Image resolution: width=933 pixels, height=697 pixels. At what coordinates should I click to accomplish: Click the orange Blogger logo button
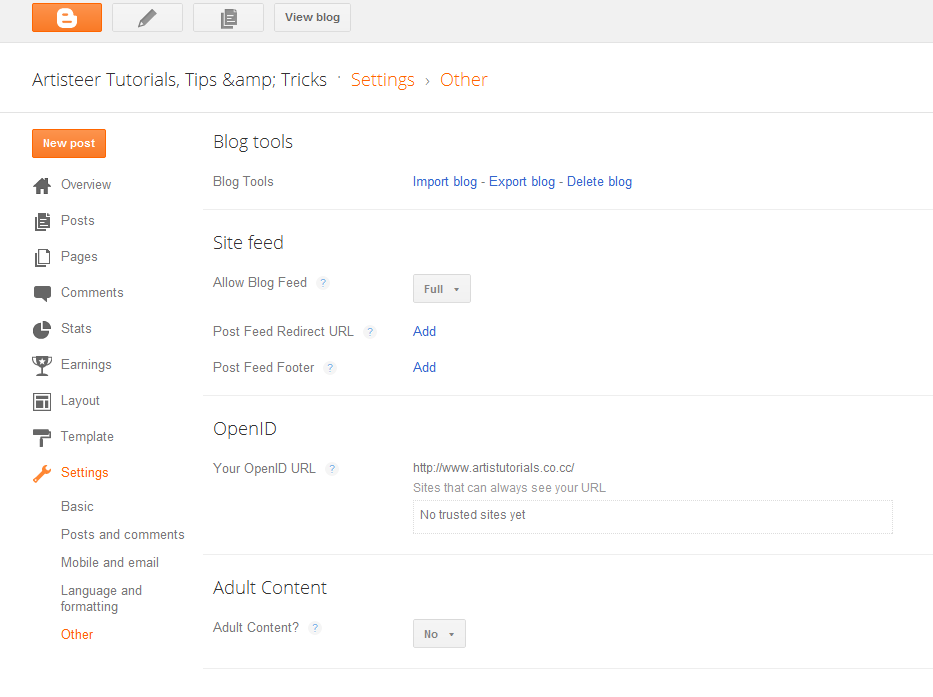pos(67,17)
